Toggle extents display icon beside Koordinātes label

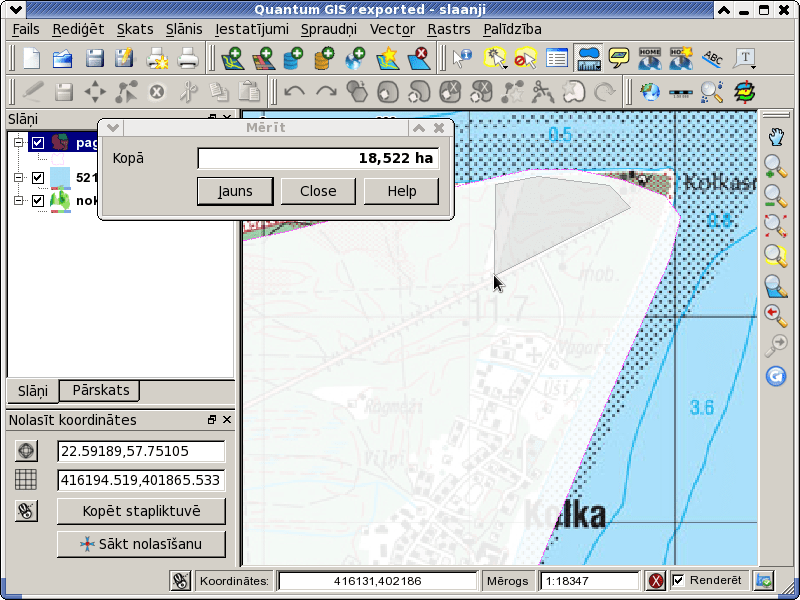180,581
